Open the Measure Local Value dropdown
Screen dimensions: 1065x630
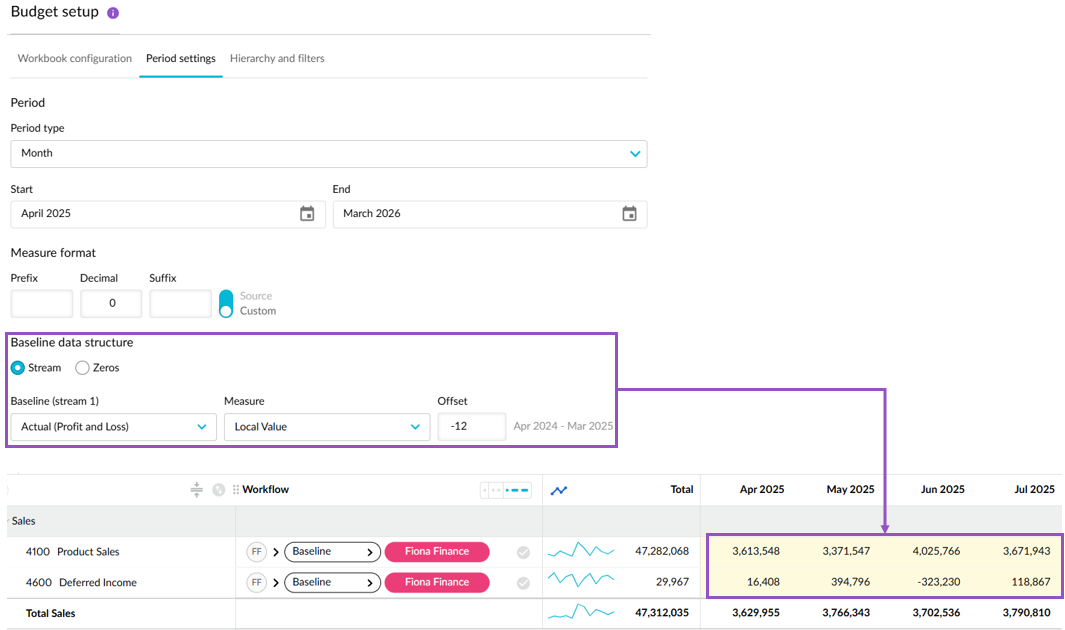326,427
